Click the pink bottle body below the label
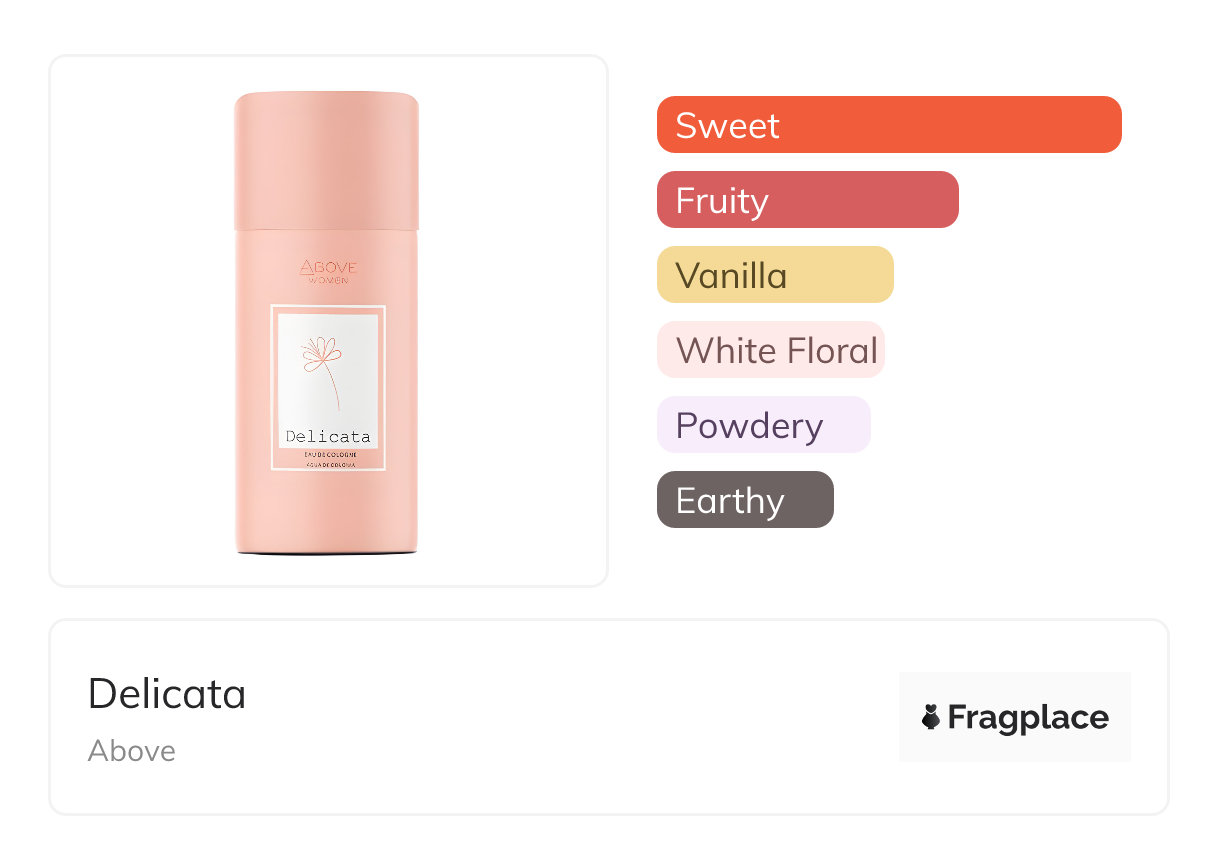 [x=327, y=510]
